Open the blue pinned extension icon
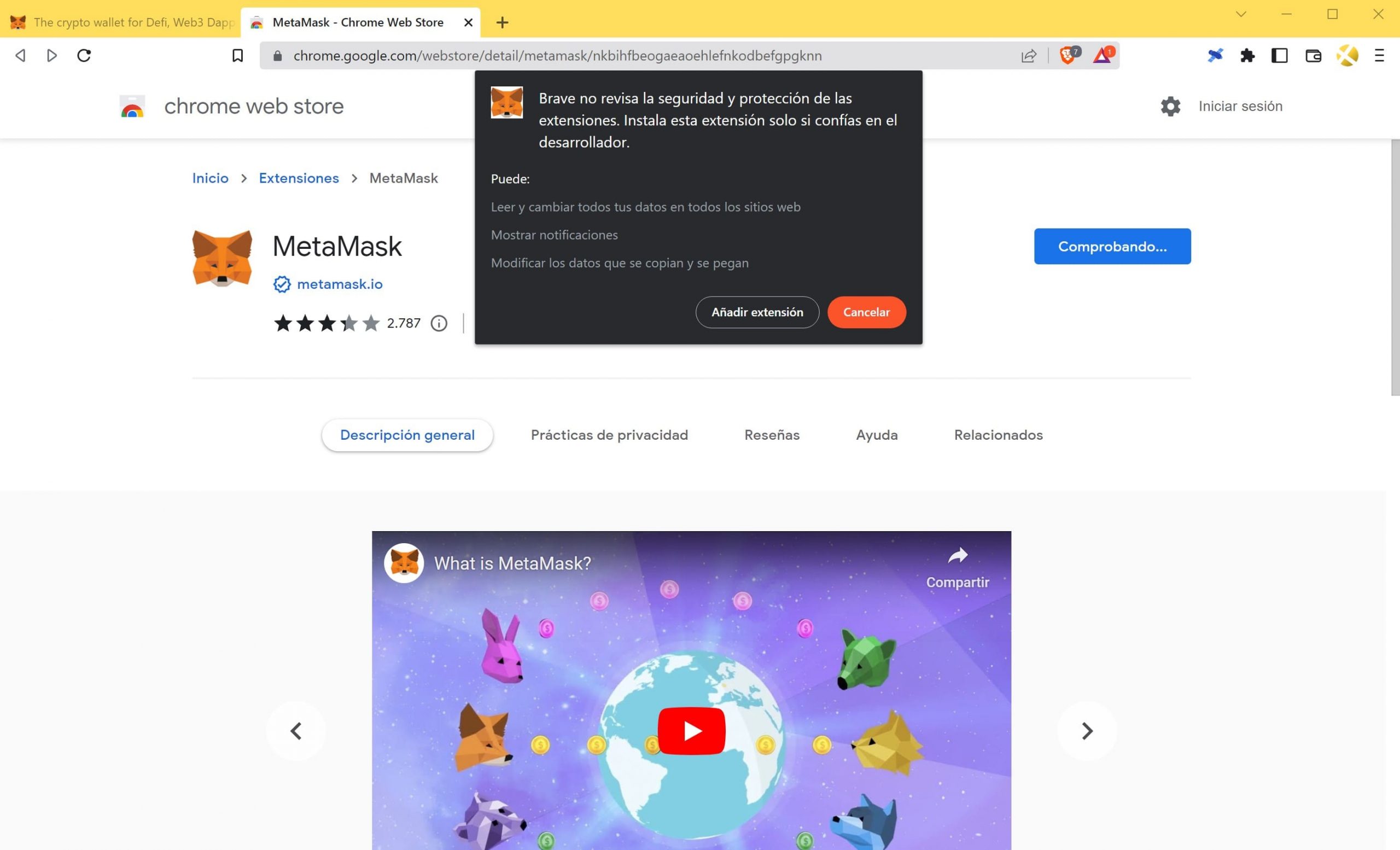Screen dimensions: 1400x850 point(1215,55)
